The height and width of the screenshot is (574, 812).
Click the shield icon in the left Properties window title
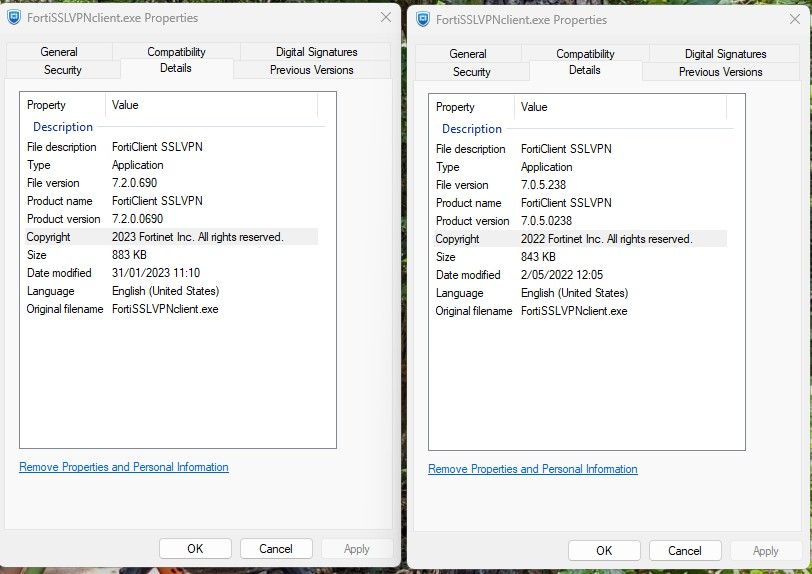[14, 18]
